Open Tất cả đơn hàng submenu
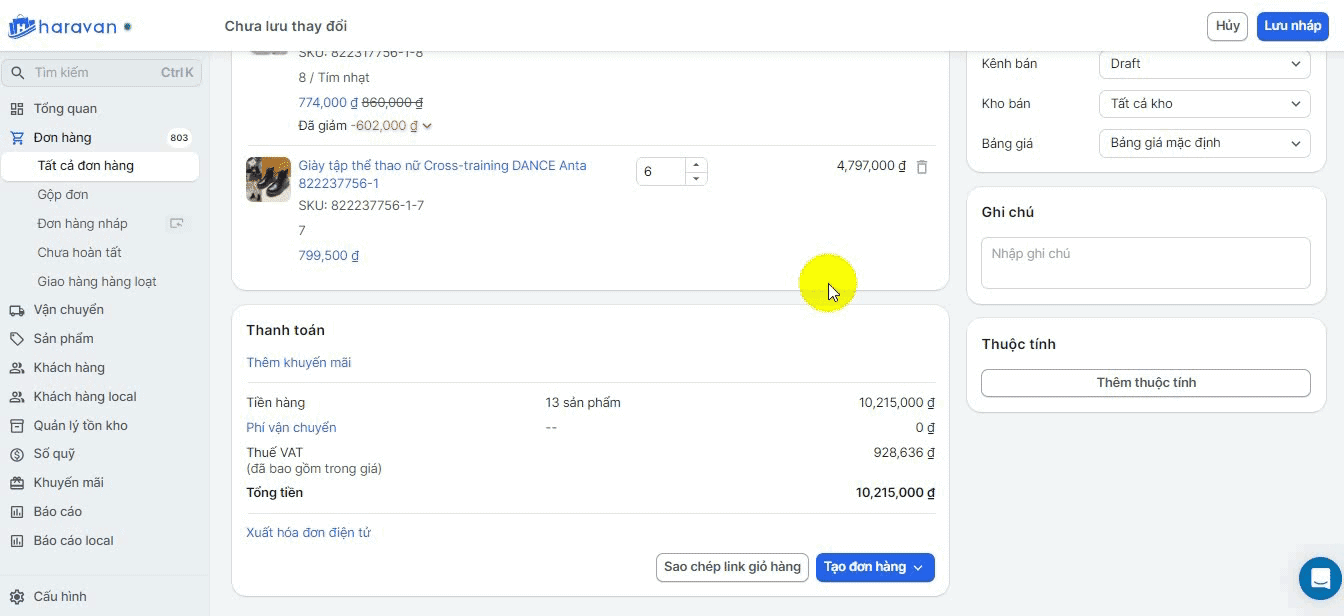Screen dimensions: 1344x616 coord(100,166)
